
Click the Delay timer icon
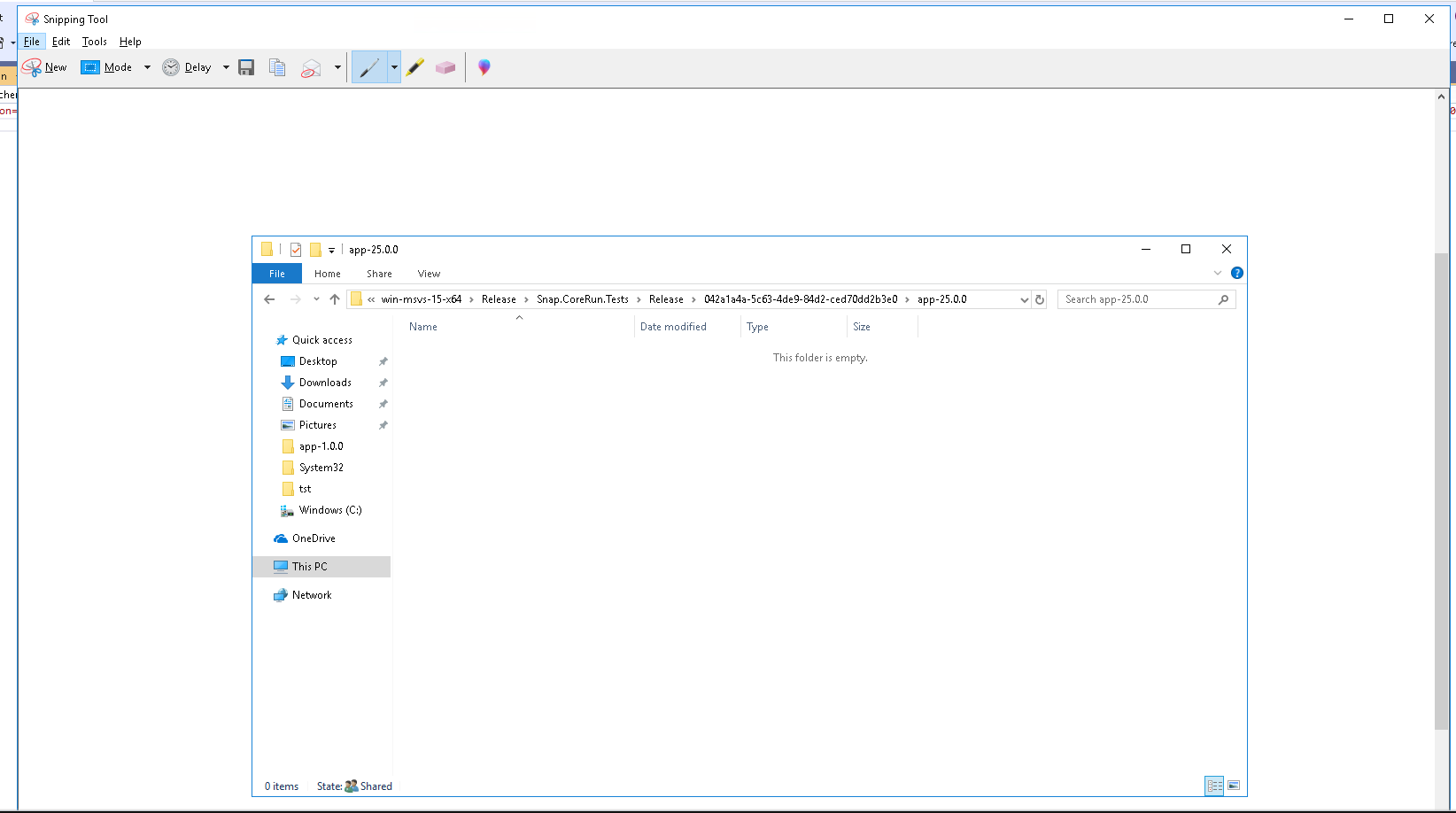[x=171, y=66]
